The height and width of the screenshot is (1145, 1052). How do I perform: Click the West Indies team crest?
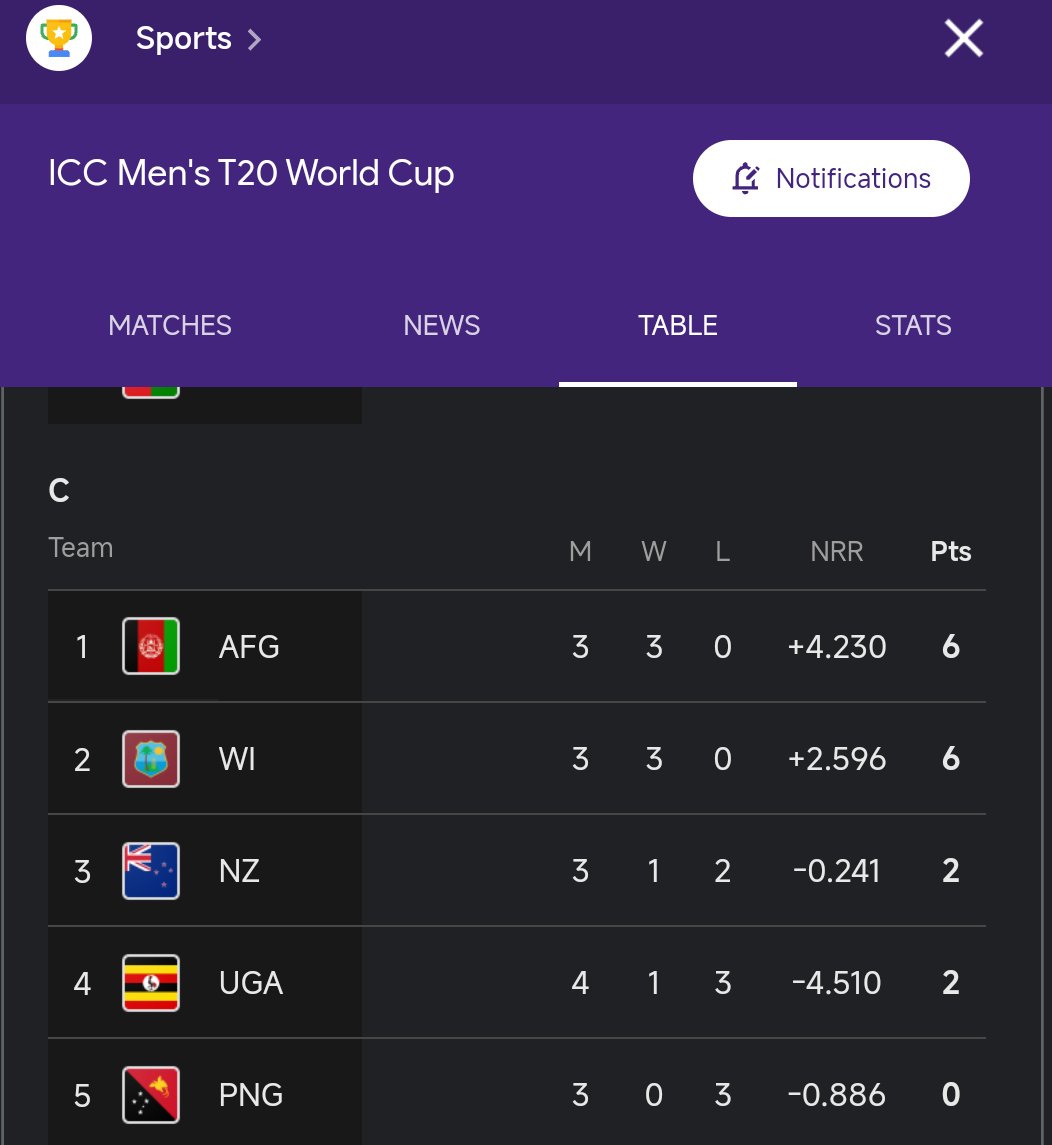pos(151,759)
